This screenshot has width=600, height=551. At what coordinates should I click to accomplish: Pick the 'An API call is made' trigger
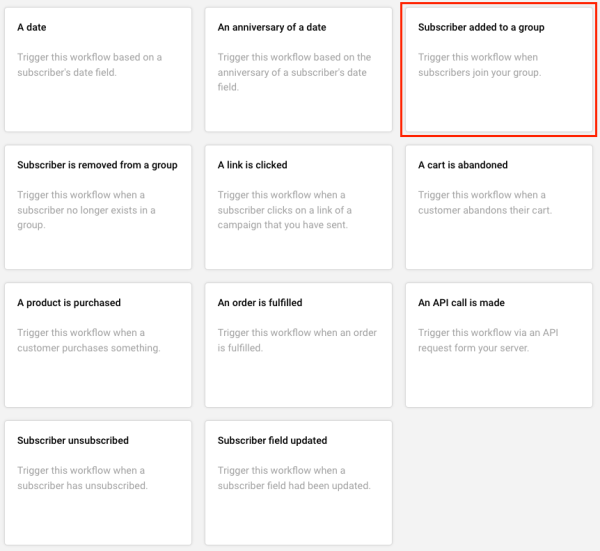click(498, 345)
